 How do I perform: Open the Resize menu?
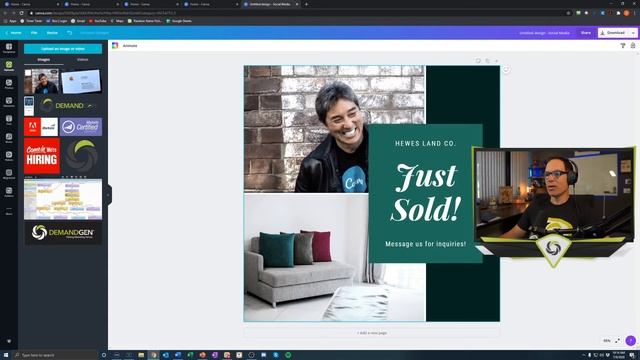click(x=52, y=33)
